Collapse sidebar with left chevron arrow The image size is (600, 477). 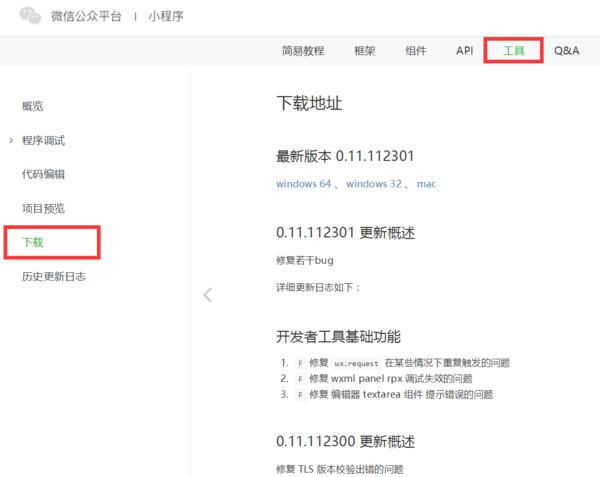point(207,294)
